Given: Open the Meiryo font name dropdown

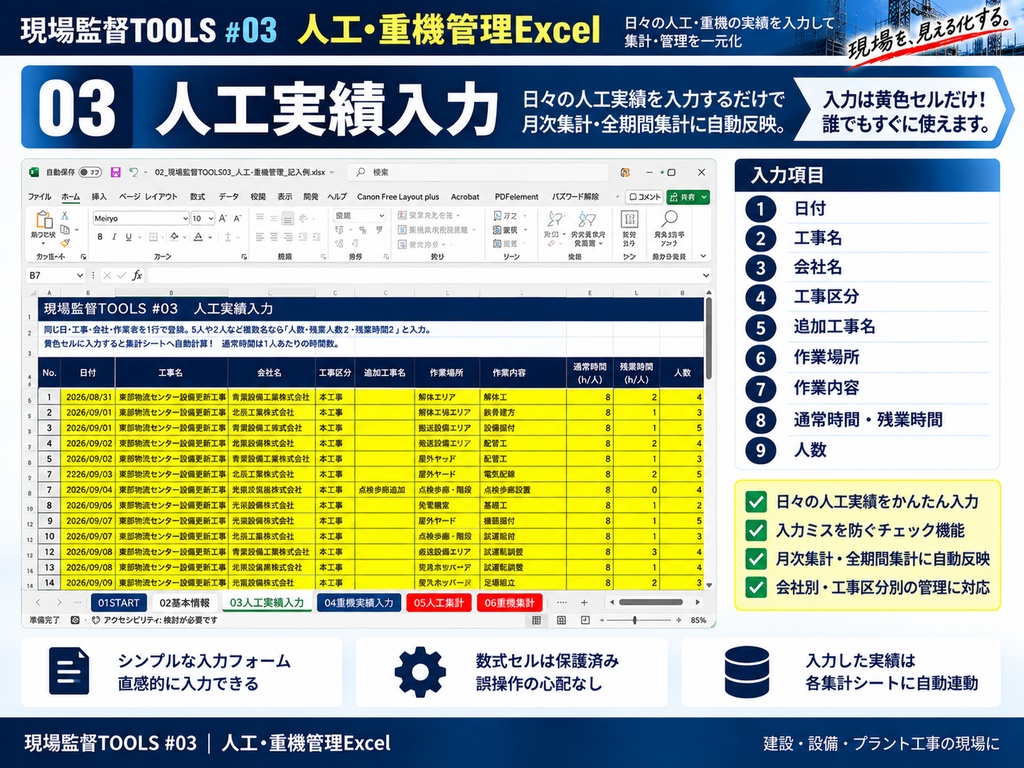Looking at the screenshot, I should click(185, 218).
